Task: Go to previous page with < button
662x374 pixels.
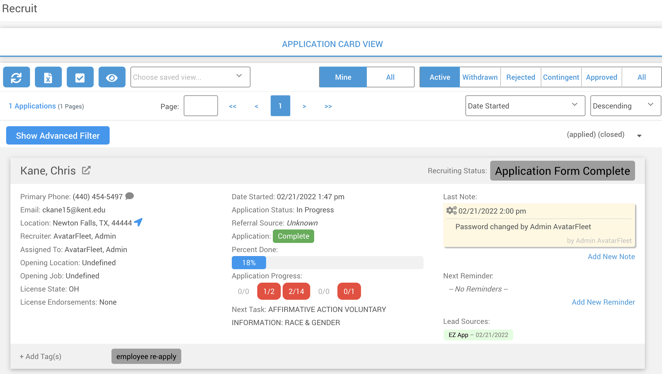Action: [x=256, y=106]
